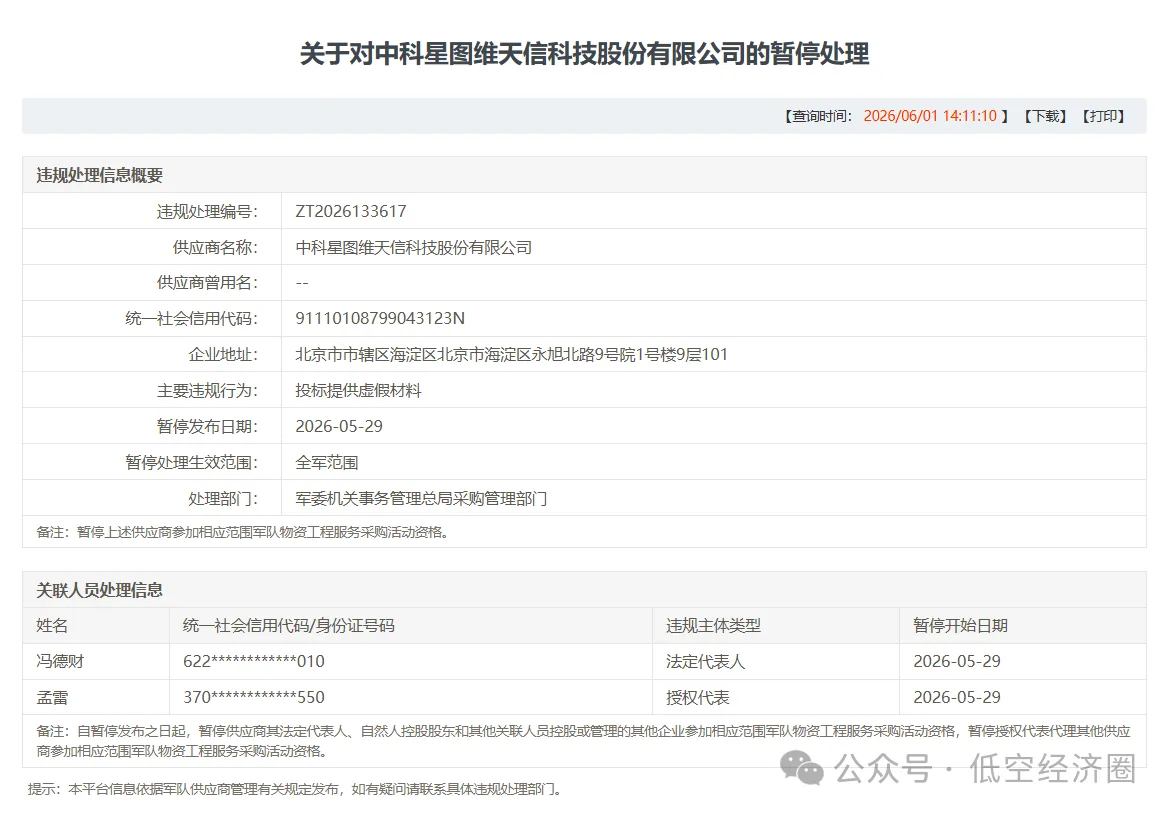Click the 违规主体类型 column header
This screenshot has height=815, width=1174.
(713, 625)
